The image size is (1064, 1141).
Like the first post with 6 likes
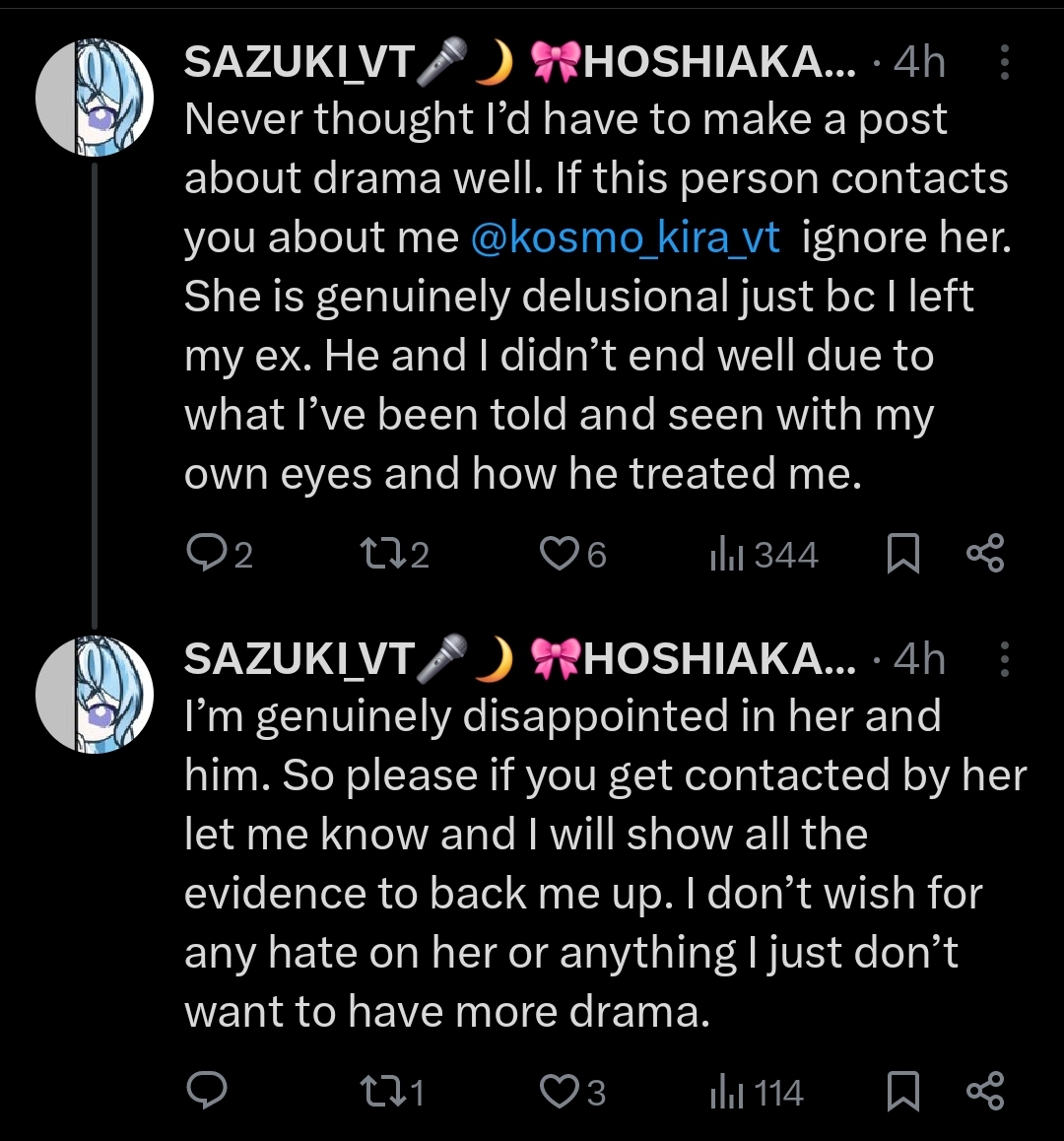[x=559, y=555]
